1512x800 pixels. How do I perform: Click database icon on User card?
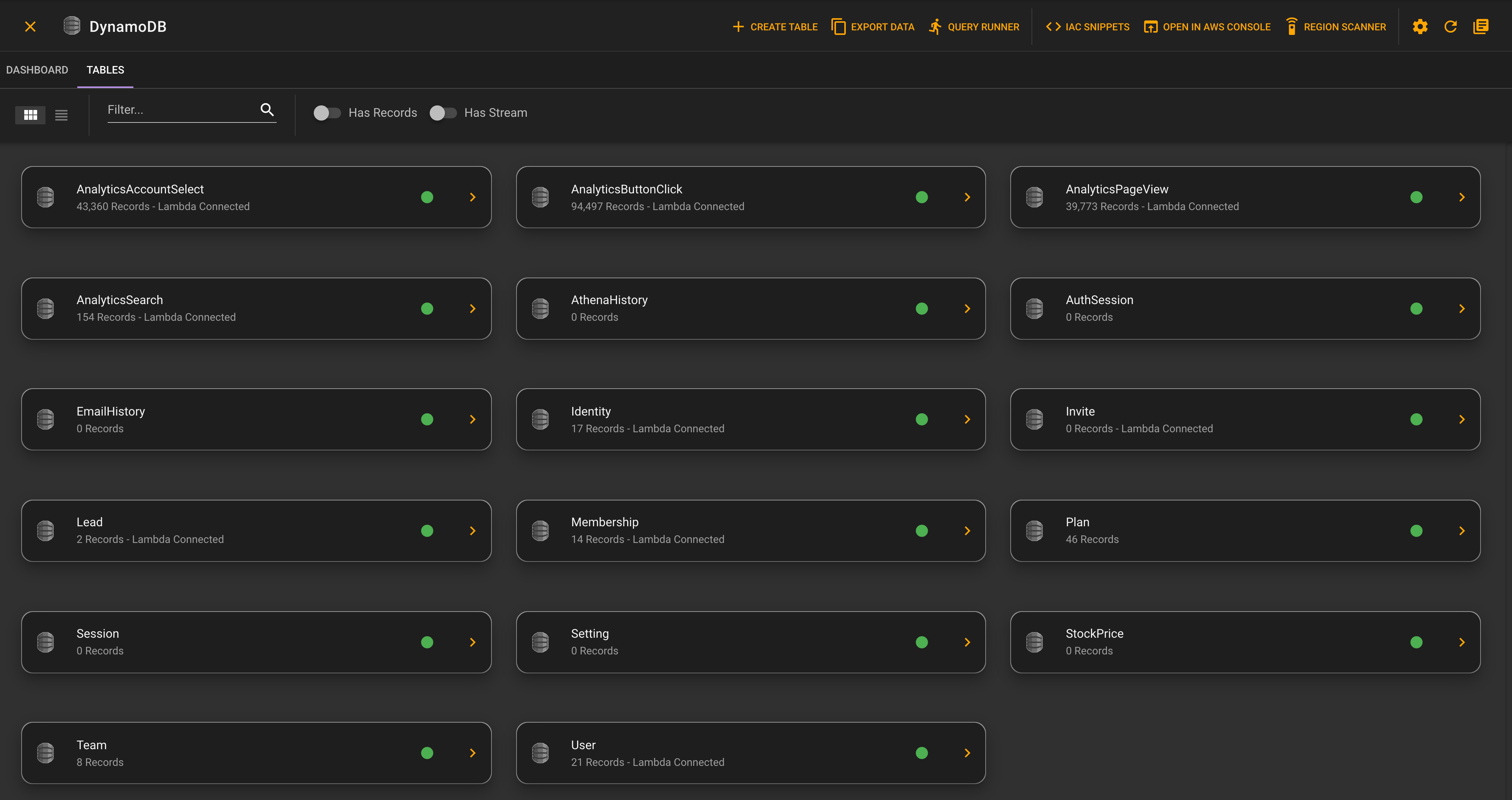540,753
